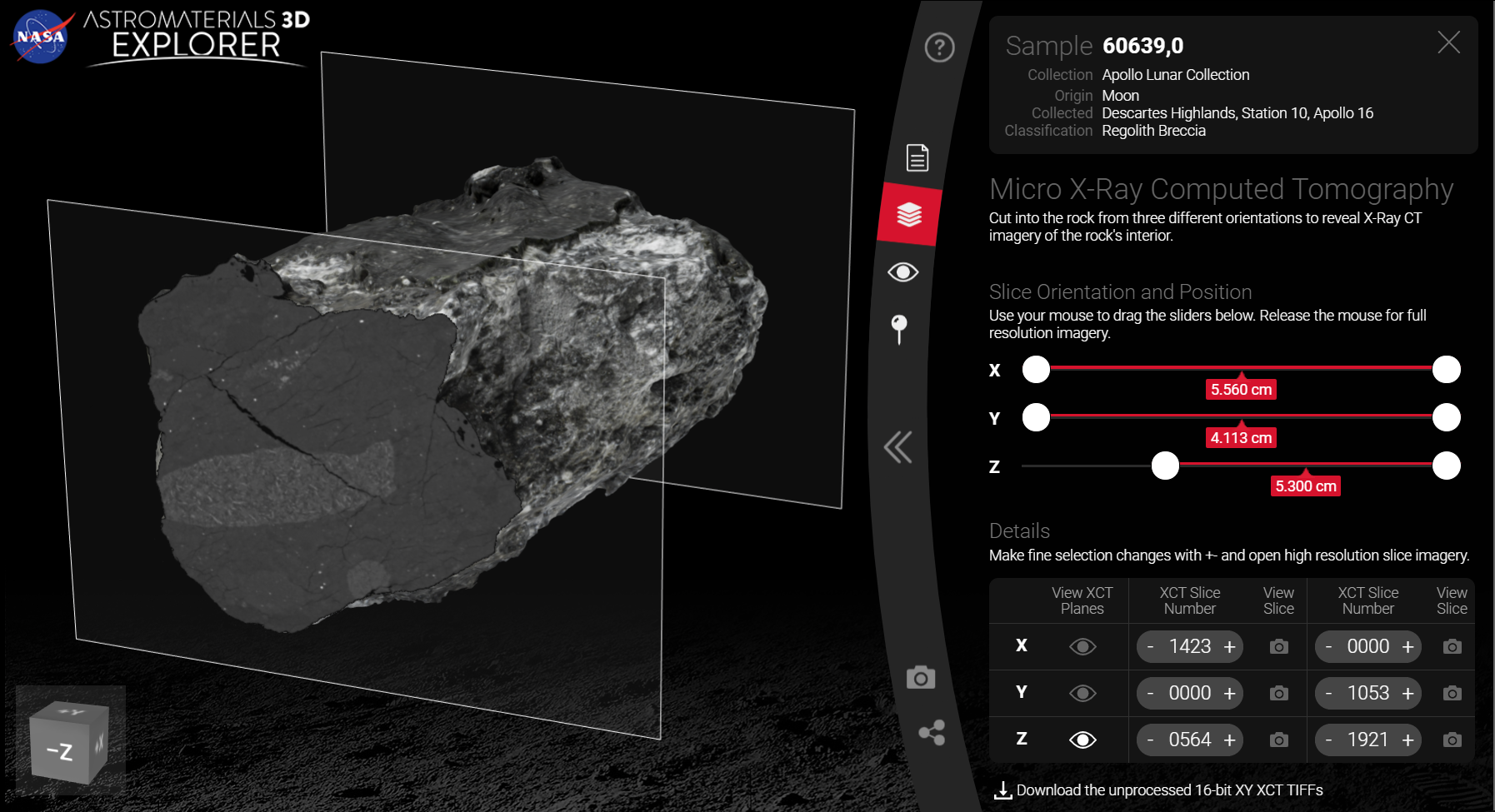Collapse the side panel with double chevron
This screenshot has height=812, width=1495.
[x=898, y=447]
